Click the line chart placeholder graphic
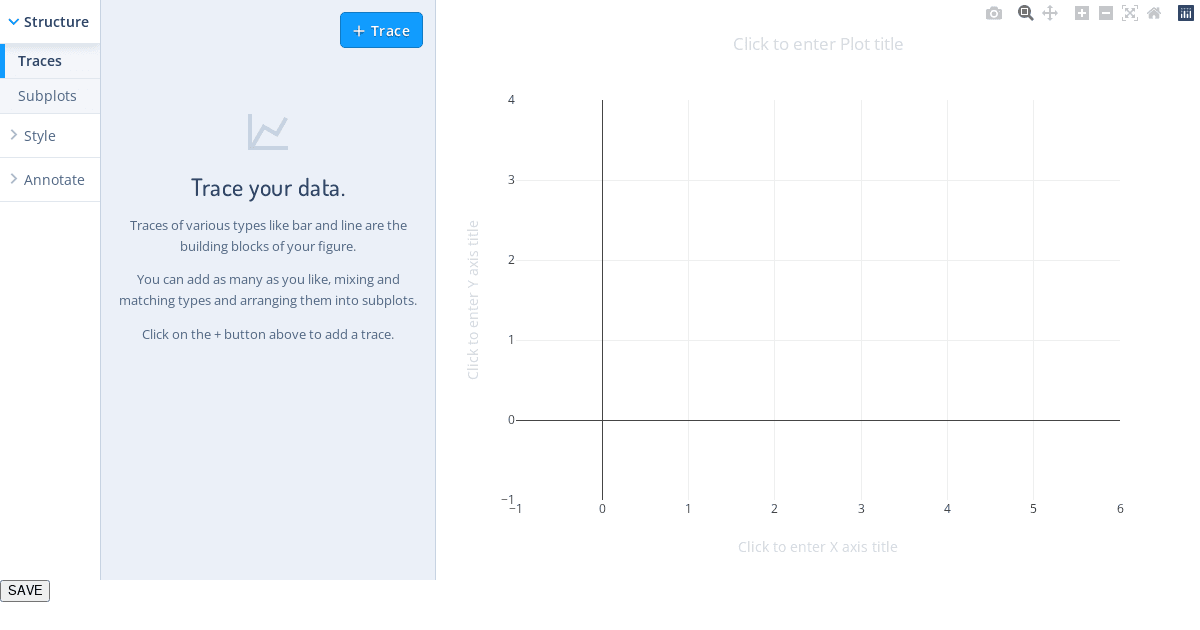The image size is (1200, 630). click(268, 132)
